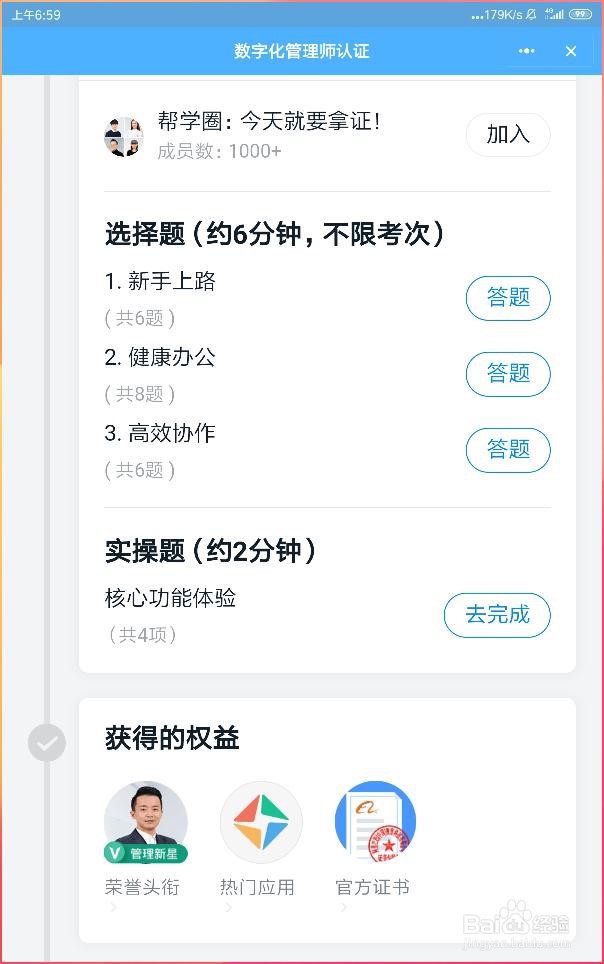Select the 管理新星 green badge
Viewport: 604px width, 964px height.
[x=146, y=853]
